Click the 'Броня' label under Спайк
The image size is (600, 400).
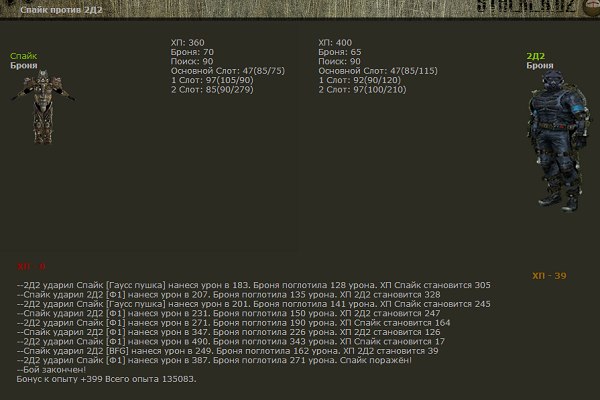(x=23, y=65)
